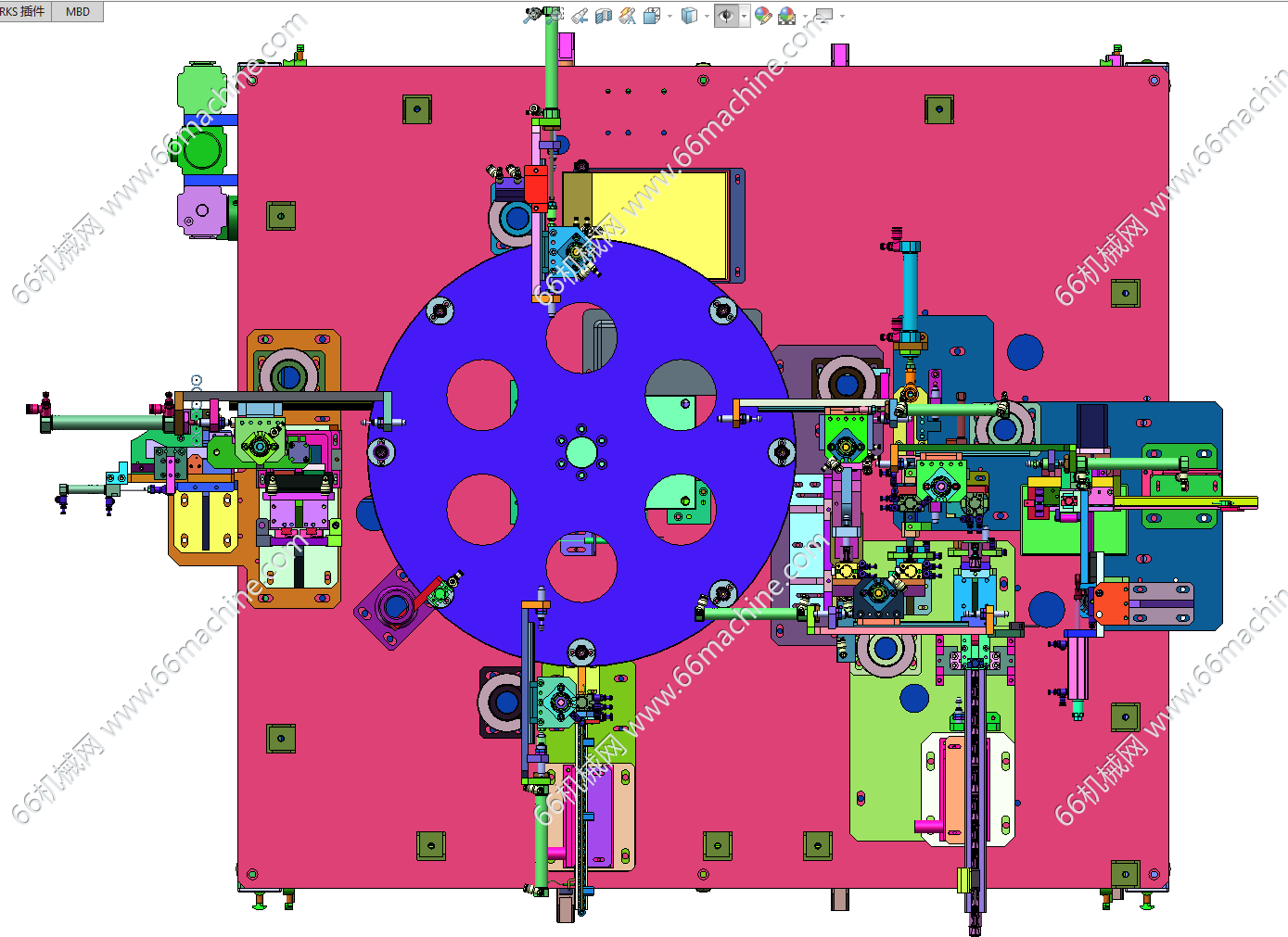This screenshot has height=937, width=1288.
Task: Open the SOLIDWORKS 插件 tab
Action: 24,11
